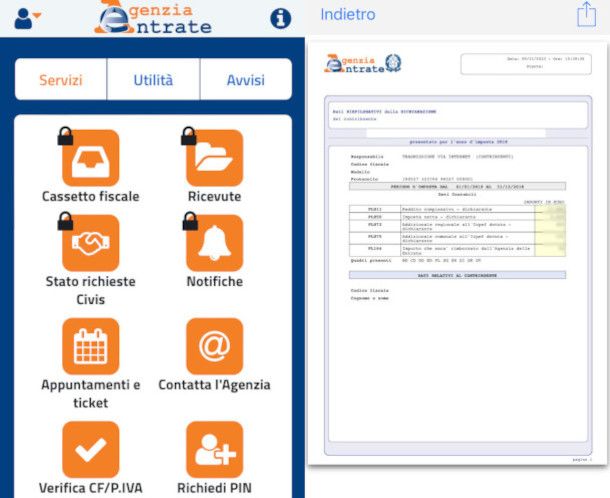
Task: Tap the Verifica CF/P.IVA label
Action: [91, 487]
